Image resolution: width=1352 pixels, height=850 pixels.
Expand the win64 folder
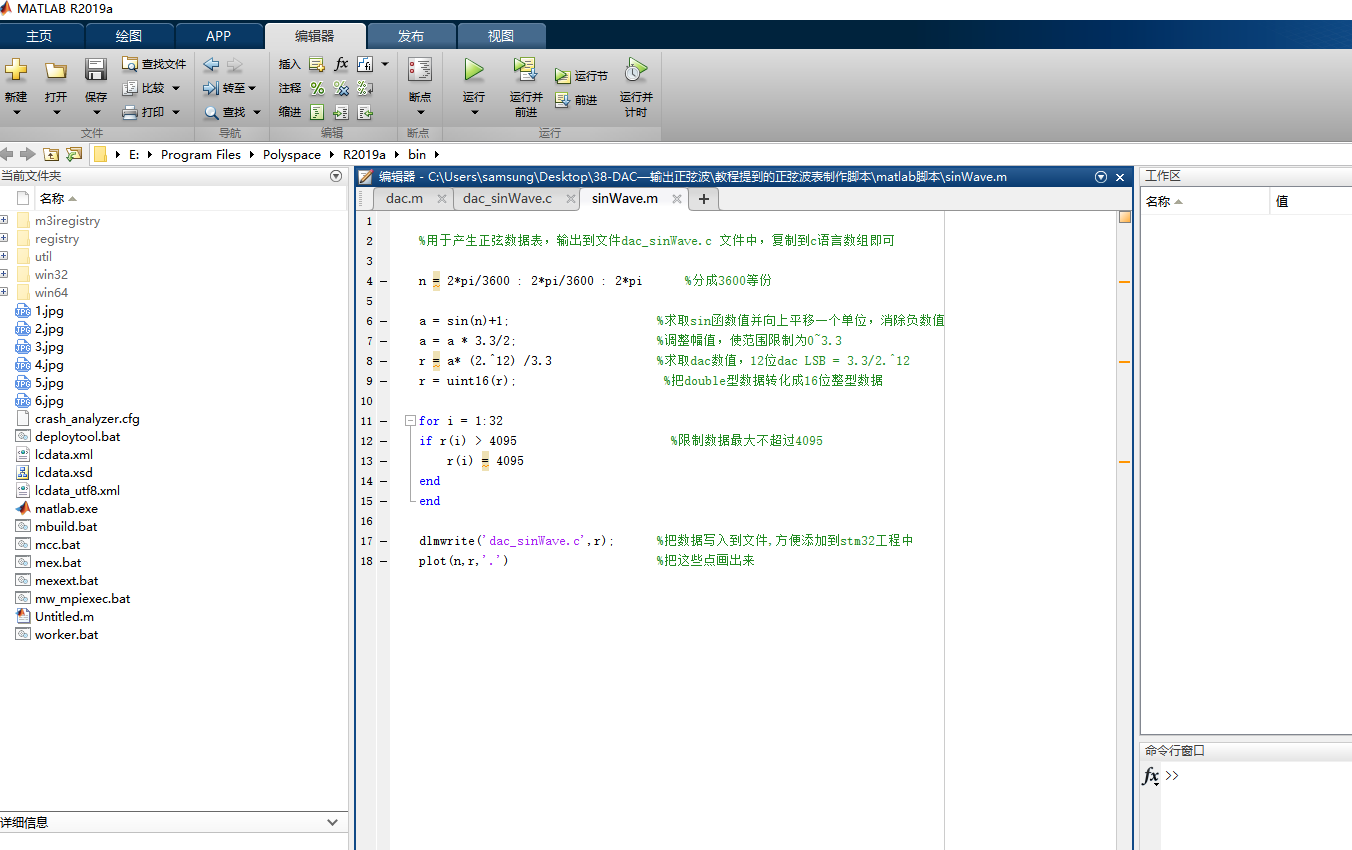click(4, 293)
